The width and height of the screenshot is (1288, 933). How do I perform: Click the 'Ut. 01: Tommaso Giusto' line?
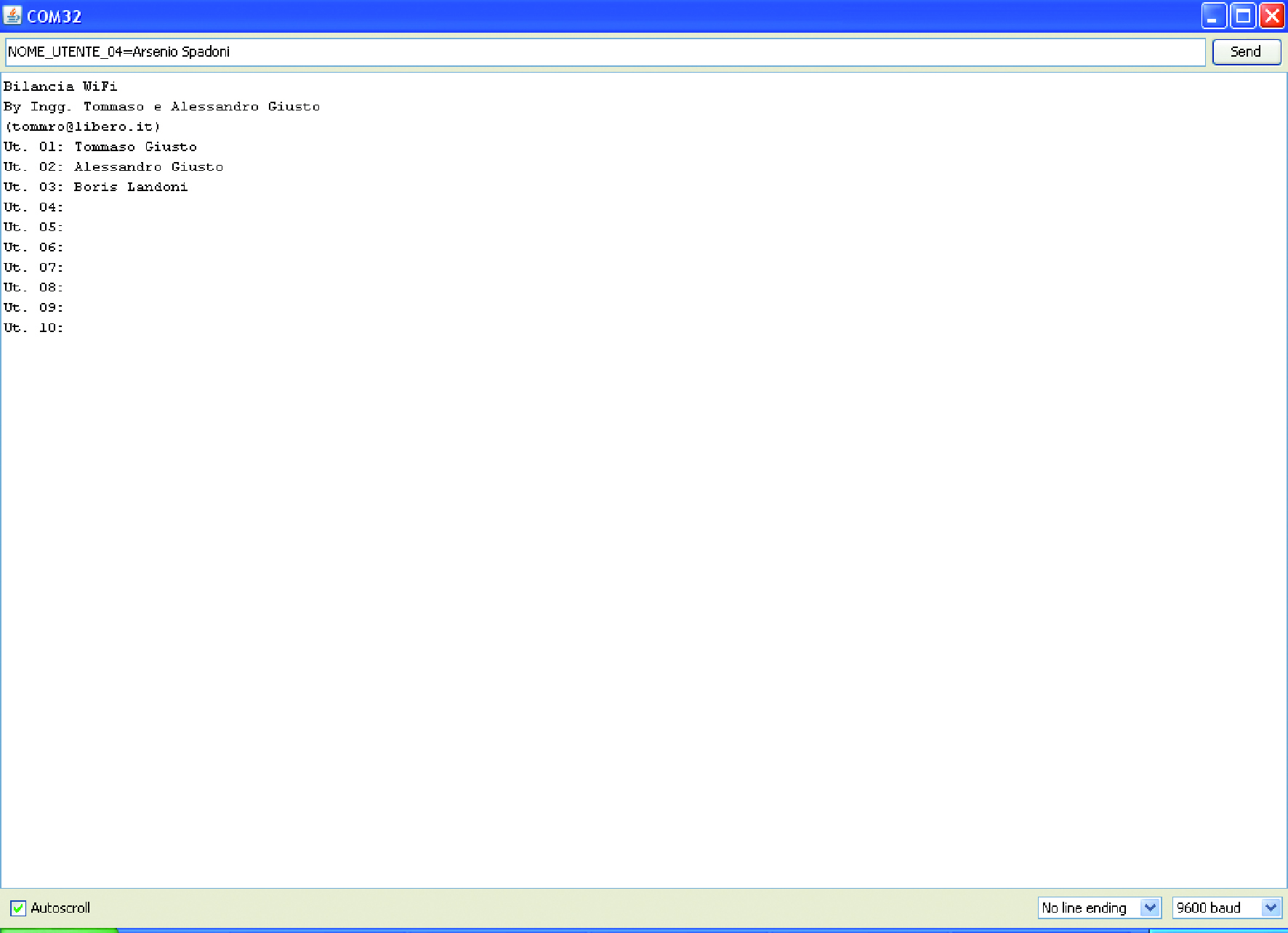[x=100, y=147]
